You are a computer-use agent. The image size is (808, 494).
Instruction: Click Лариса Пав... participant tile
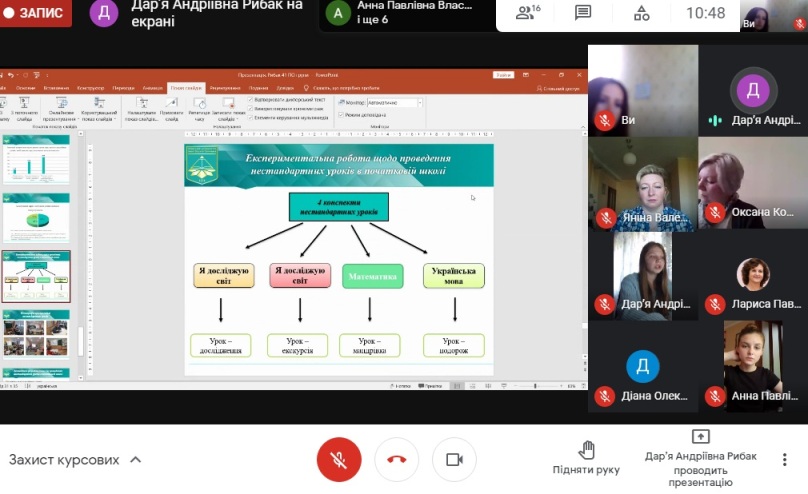pyautogui.click(x=753, y=275)
